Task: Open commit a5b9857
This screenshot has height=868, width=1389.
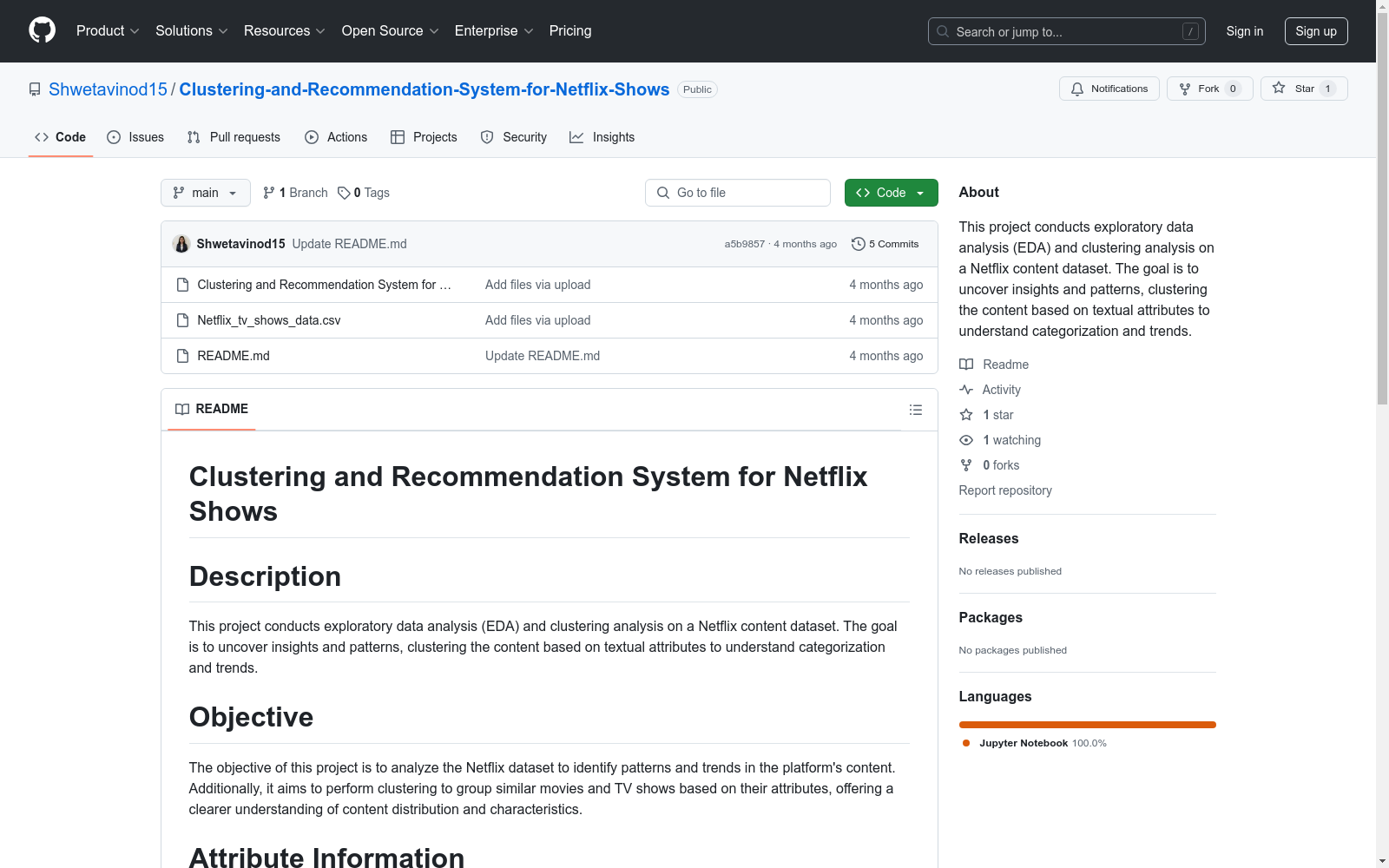Action: (x=745, y=244)
